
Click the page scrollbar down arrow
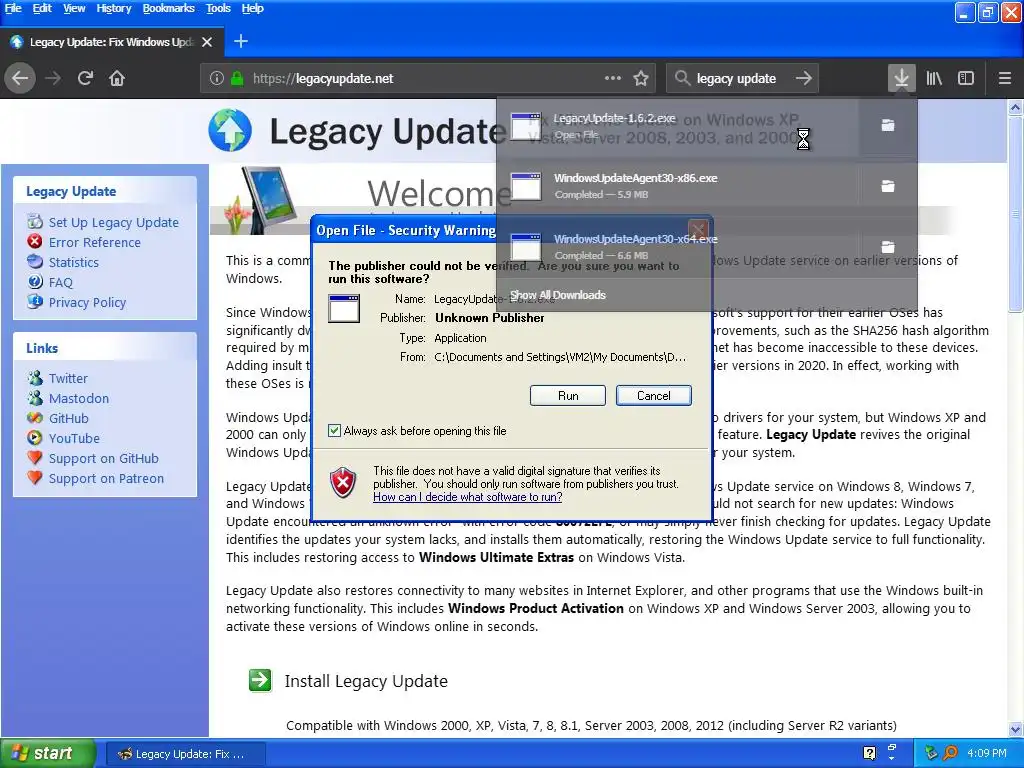pos(1016,729)
